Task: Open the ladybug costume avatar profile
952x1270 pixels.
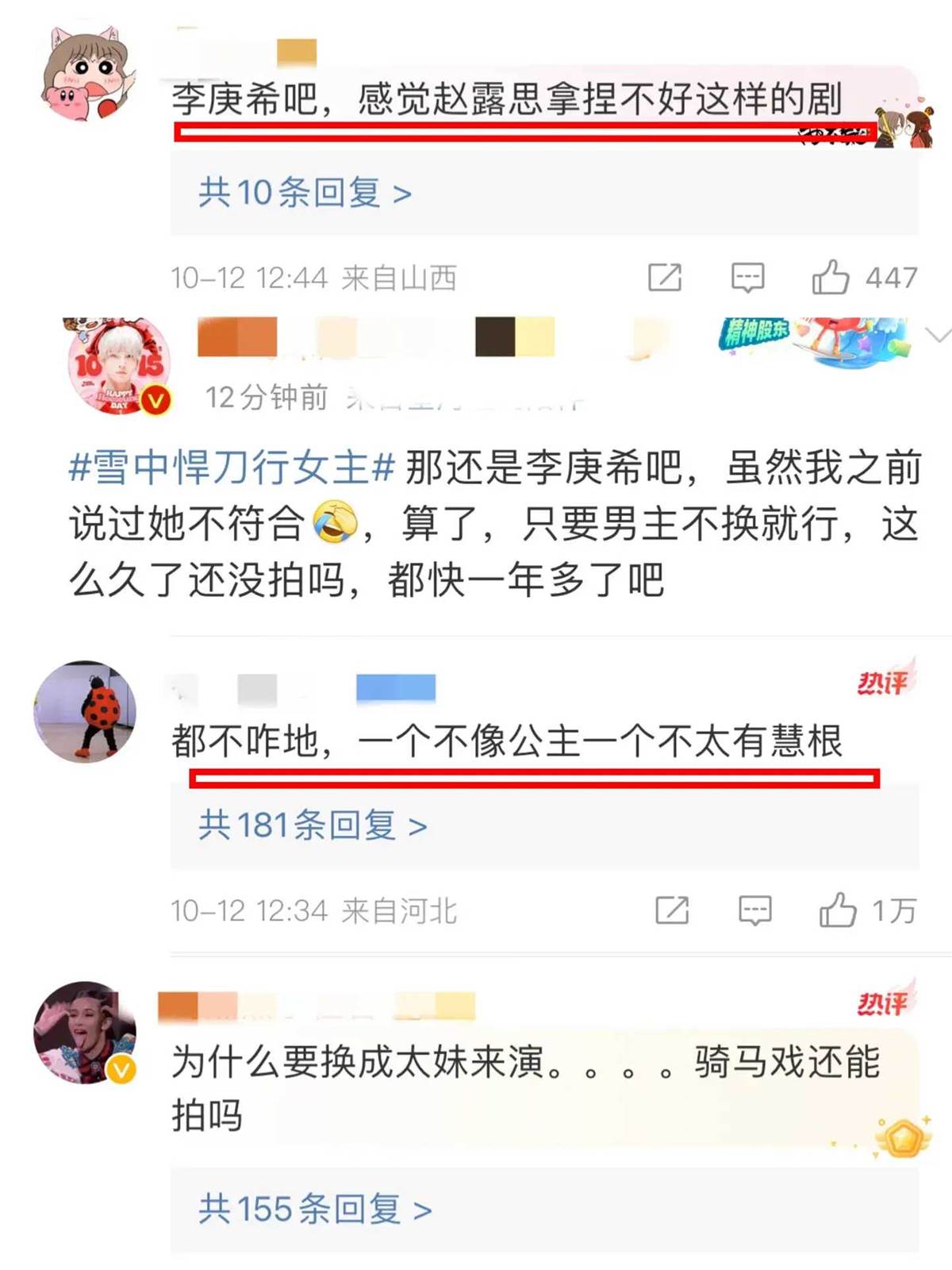Action: [x=85, y=712]
